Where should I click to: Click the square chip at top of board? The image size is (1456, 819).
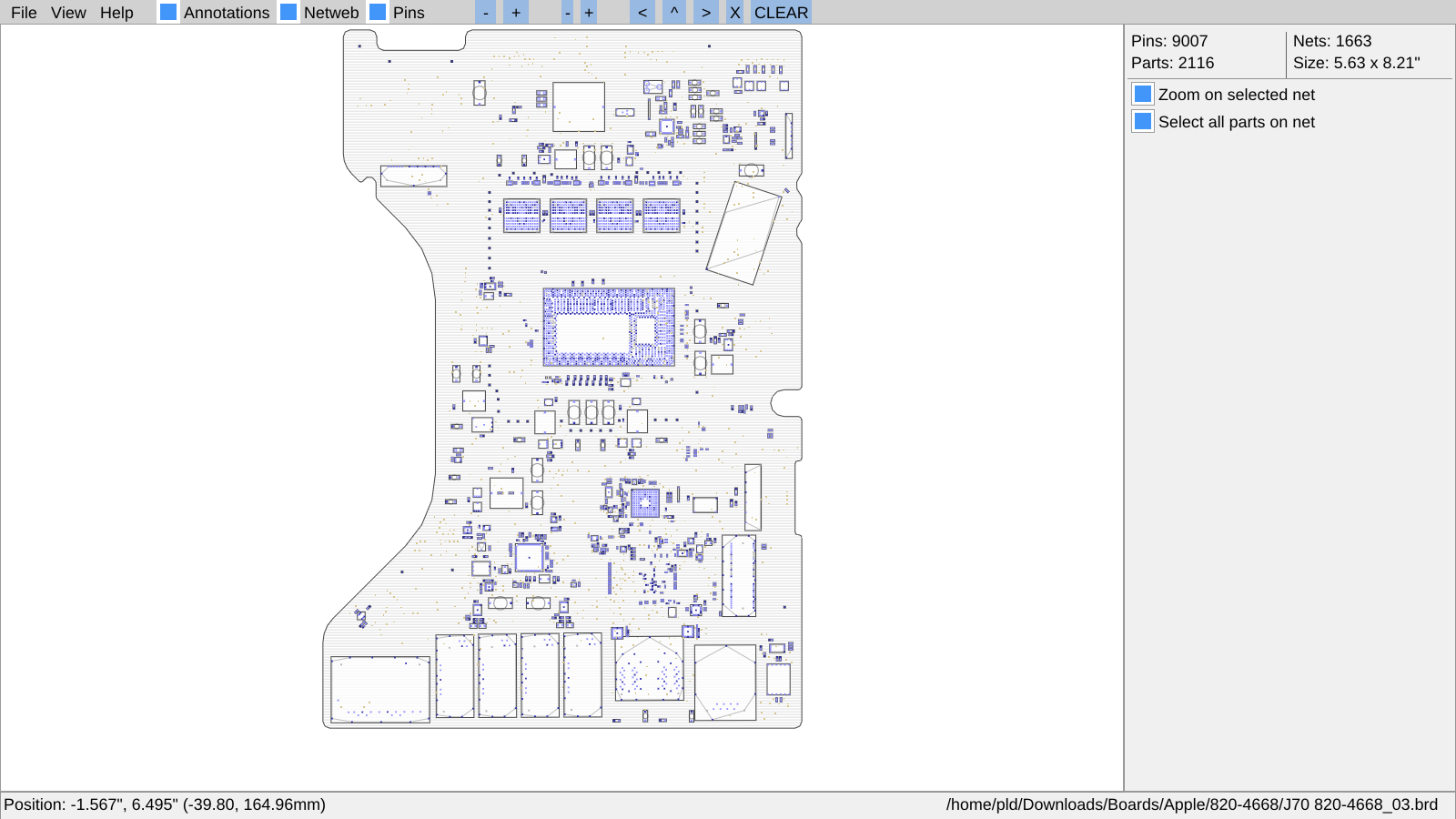579,107
